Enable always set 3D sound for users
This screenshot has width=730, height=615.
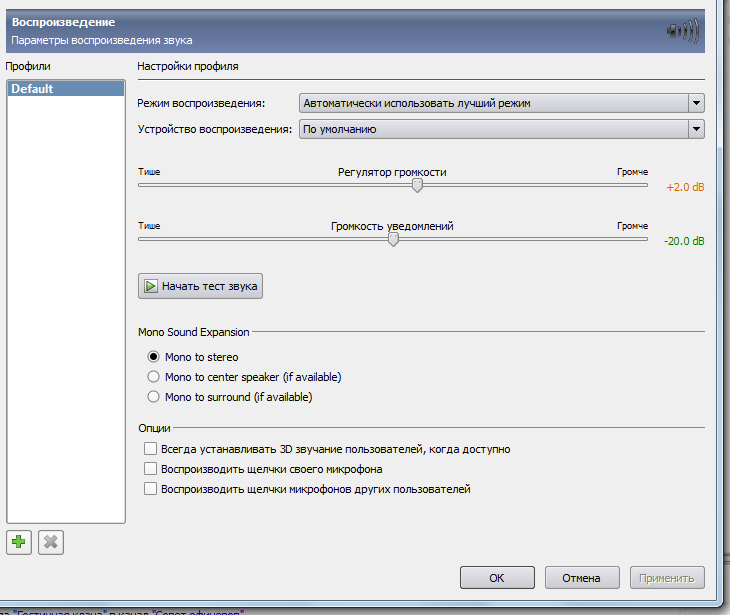151,449
